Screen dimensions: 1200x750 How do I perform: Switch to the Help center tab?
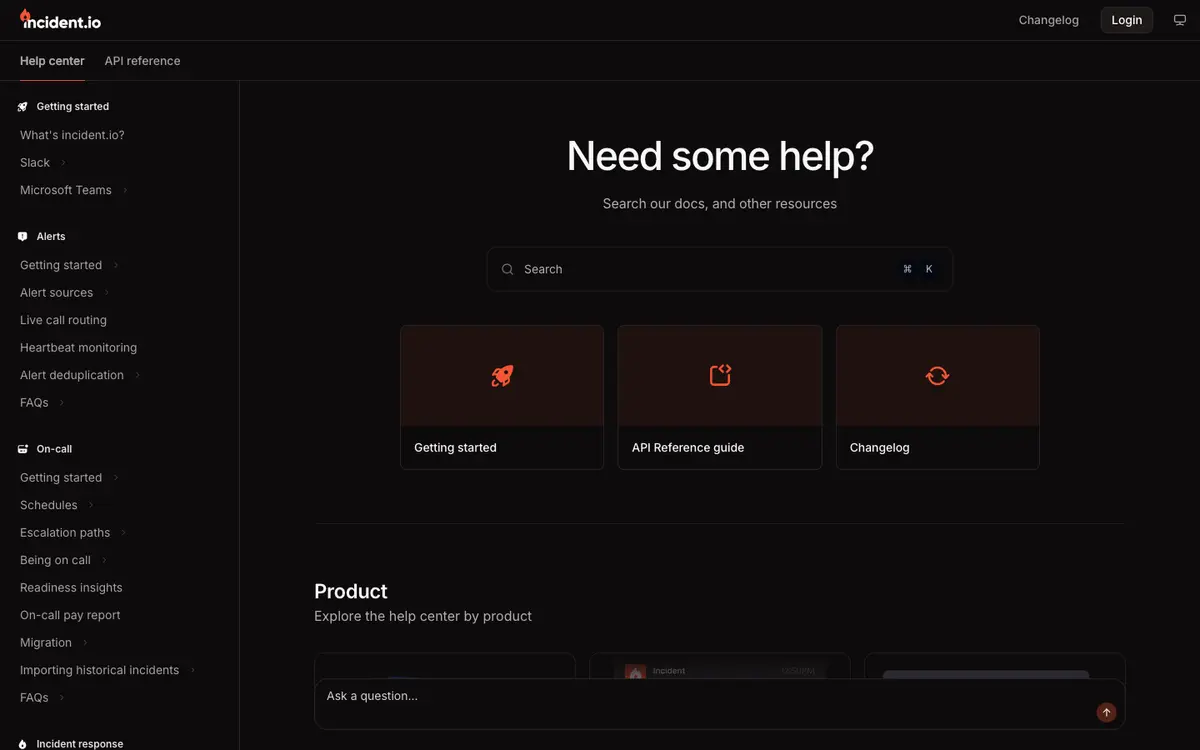click(x=52, y=61)
